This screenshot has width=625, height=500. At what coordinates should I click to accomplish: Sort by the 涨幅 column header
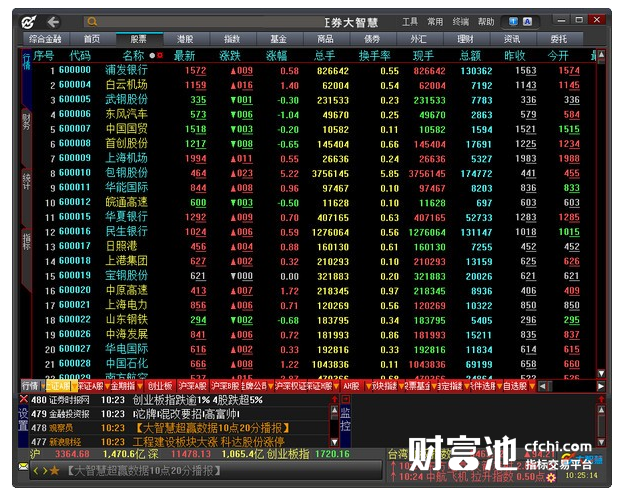[x=276, y=56]
